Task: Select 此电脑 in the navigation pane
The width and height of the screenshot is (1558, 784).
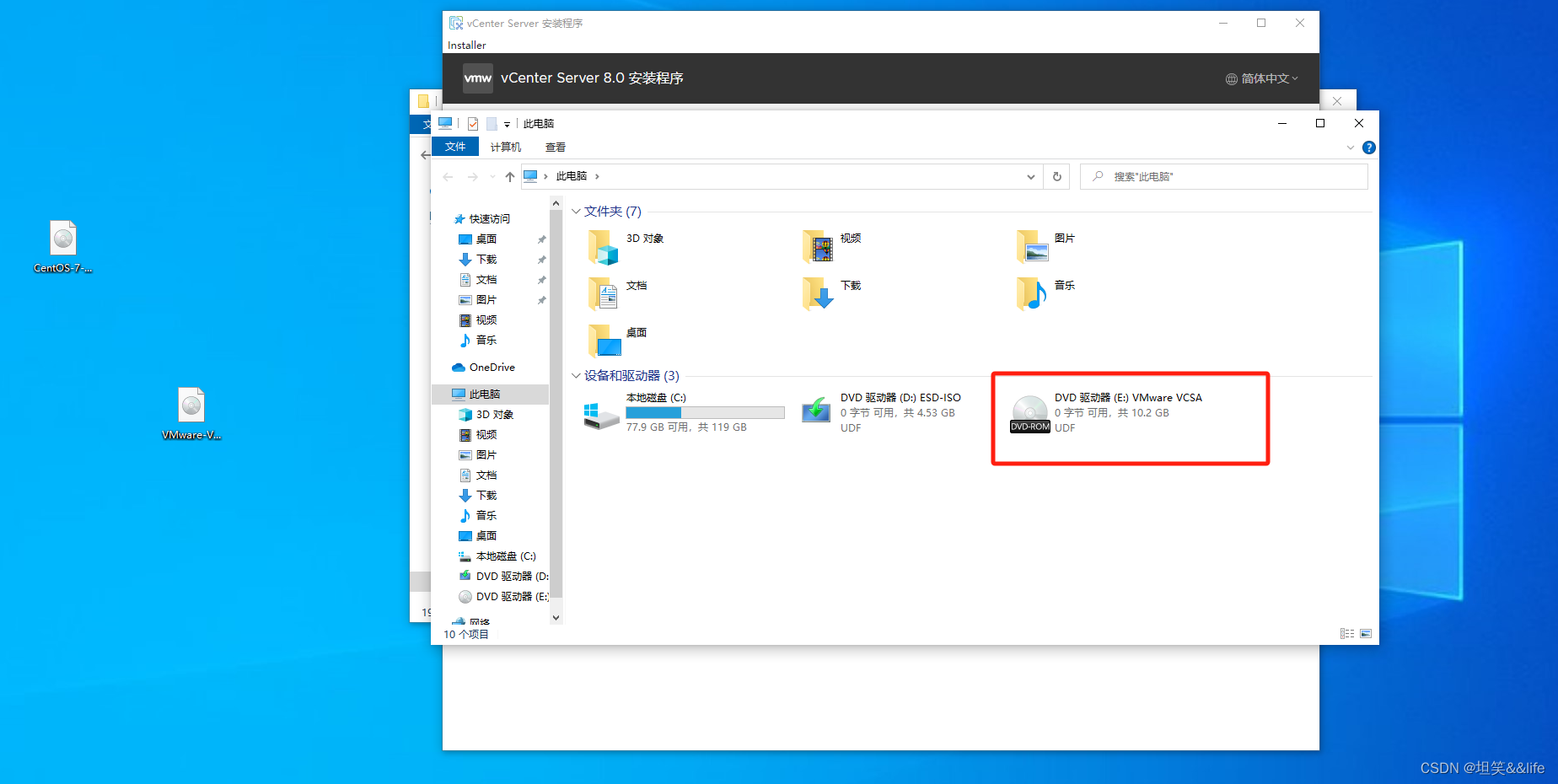Action: click(490, 394)
